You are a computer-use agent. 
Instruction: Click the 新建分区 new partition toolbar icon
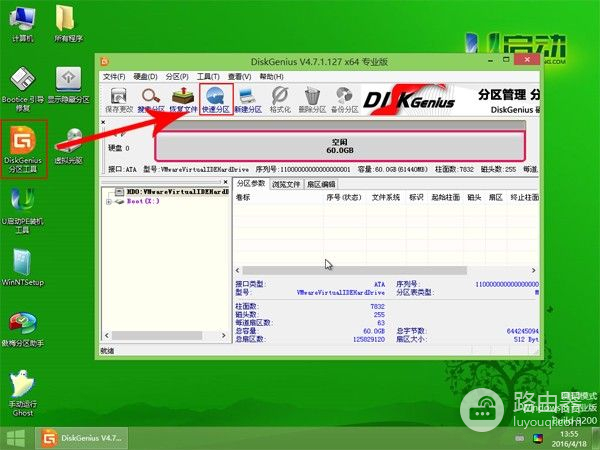[x=248, y=99]
